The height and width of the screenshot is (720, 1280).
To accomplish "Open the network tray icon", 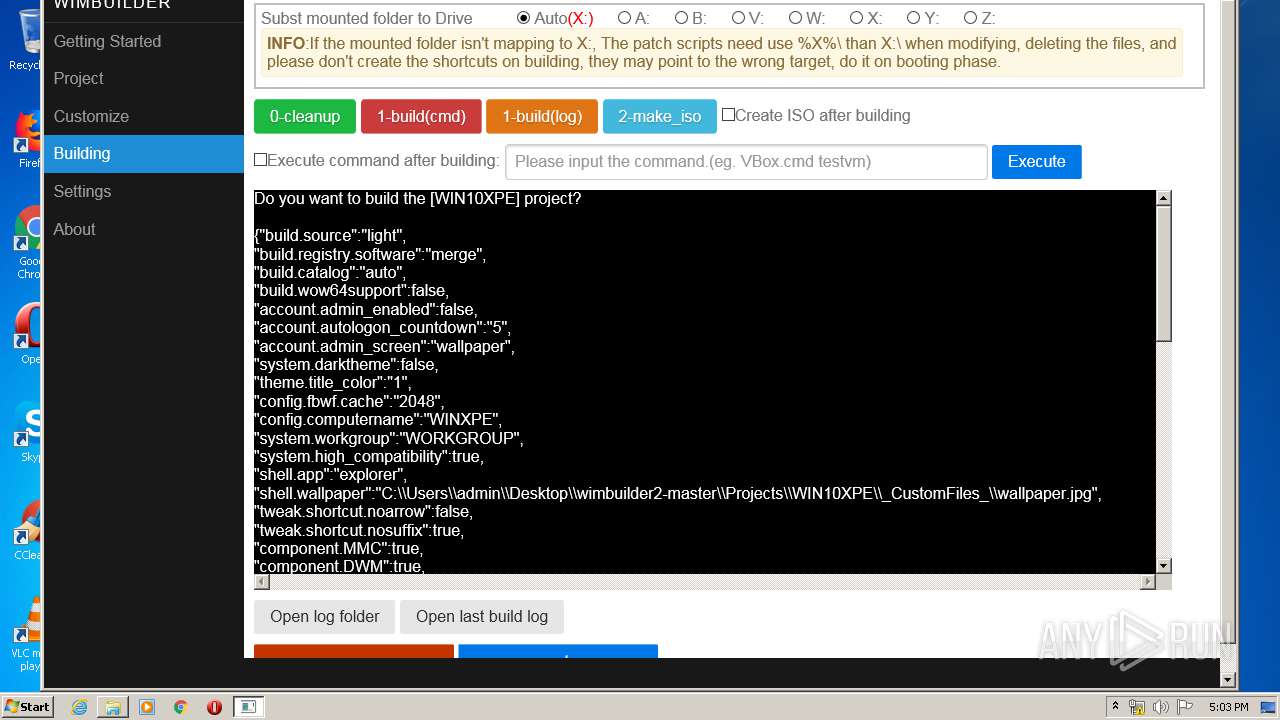I will [x=1137, y=707].
